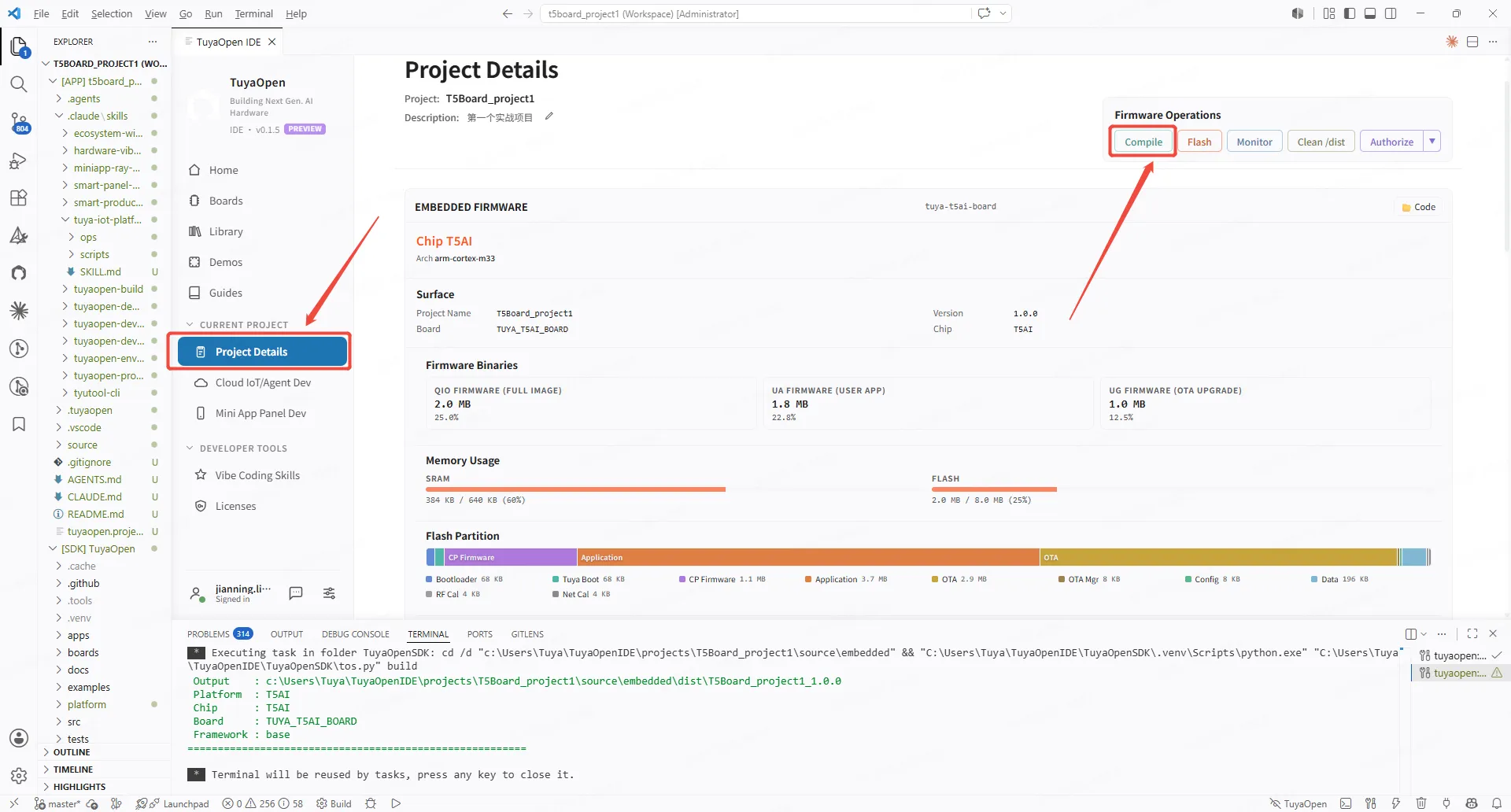The height and width of the screenshot is (812, 1511).
Task: Click the tools icon in status bar
Action: (1371, 803)
